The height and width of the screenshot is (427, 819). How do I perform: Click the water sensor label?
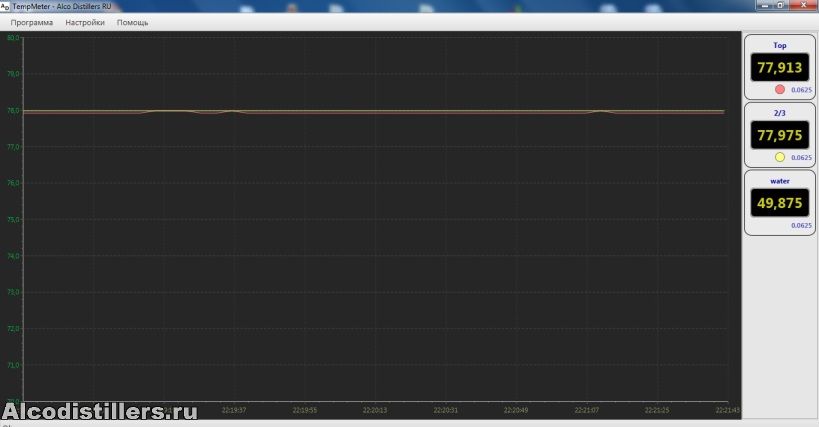click(x=780, y=181)
